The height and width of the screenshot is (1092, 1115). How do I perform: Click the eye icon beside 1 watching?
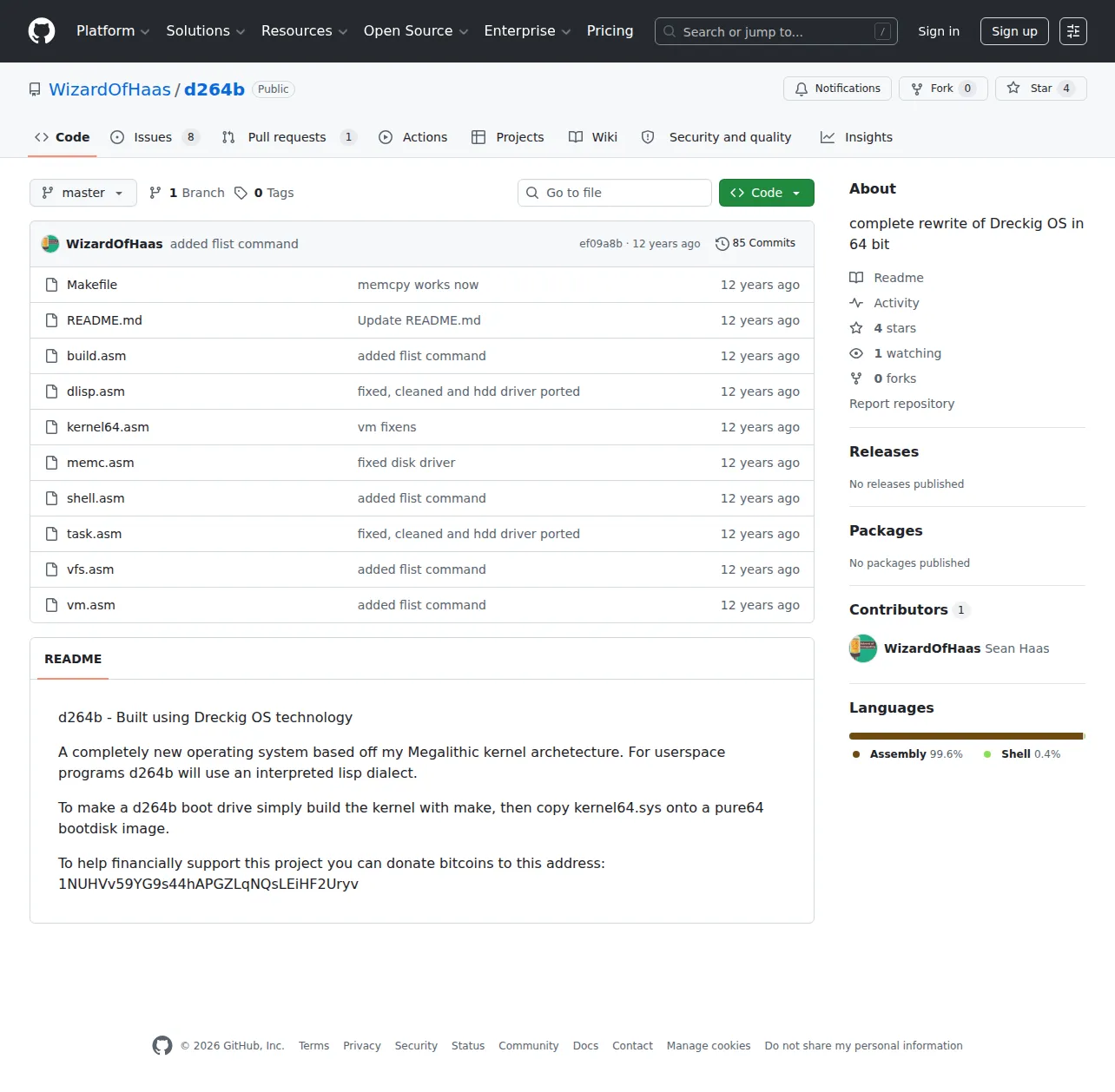(x=856, y=353)
